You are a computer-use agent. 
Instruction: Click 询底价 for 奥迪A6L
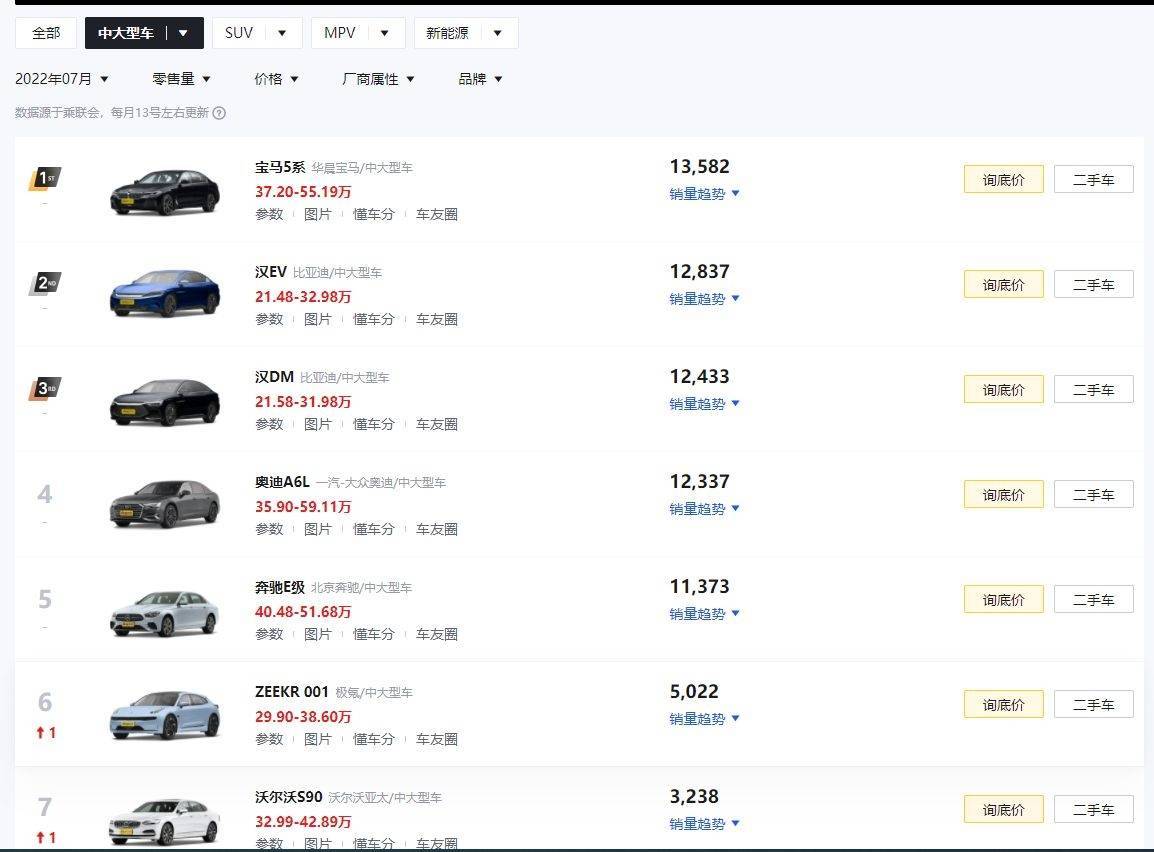pyautogui.click(x=1003, y=494)
